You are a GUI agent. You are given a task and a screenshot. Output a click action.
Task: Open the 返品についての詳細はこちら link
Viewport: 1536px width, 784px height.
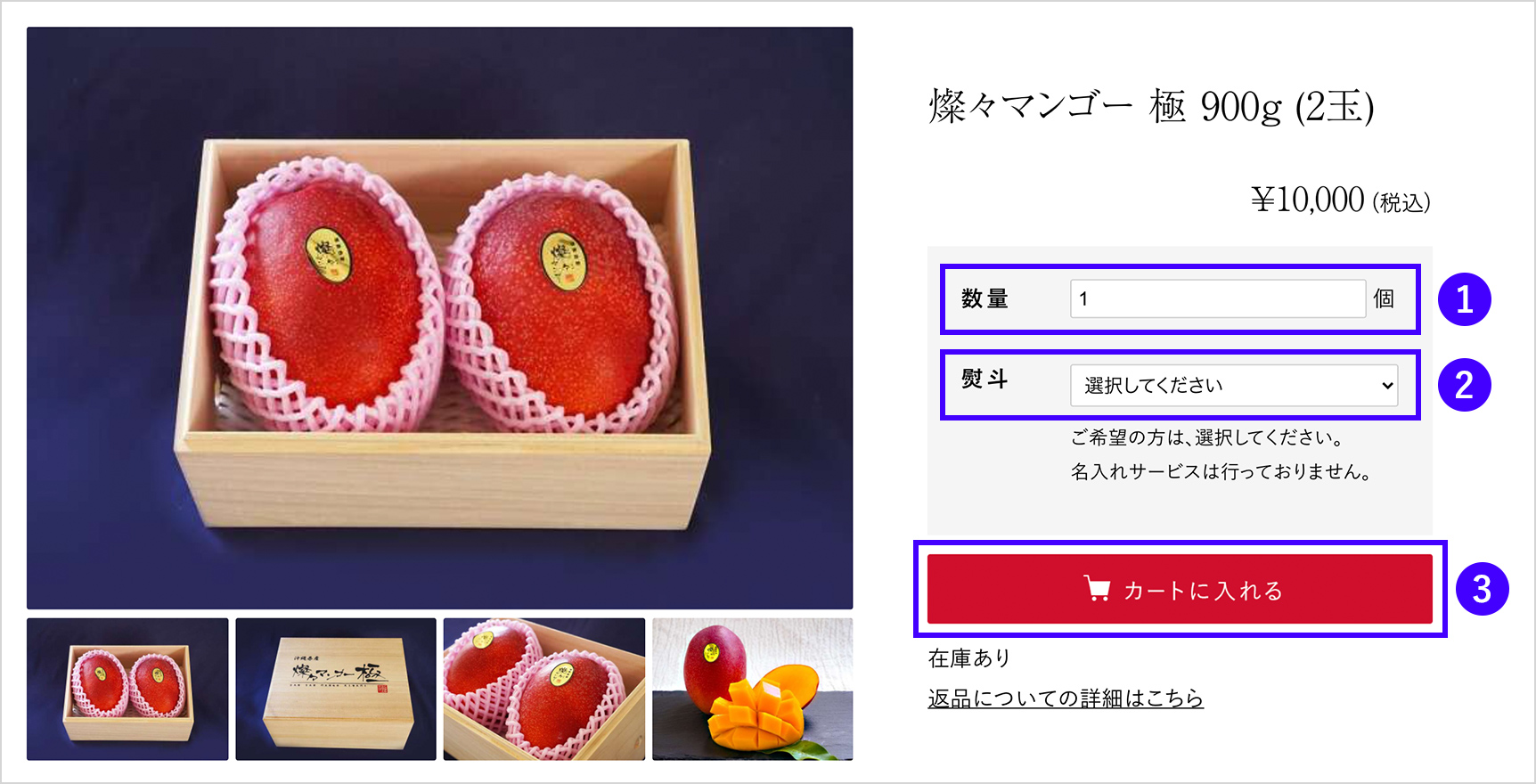(1066, 698)
